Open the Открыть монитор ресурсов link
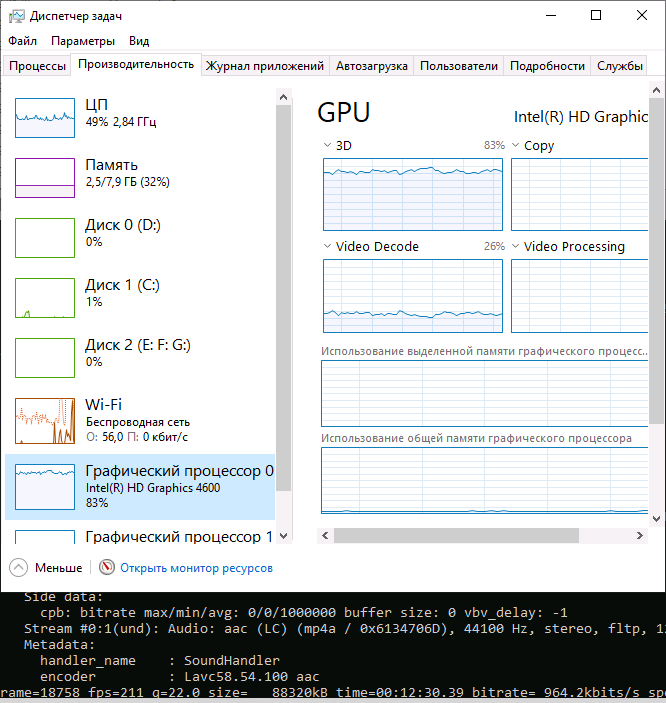This screenshot has width=666, height=703. point(196,567)
